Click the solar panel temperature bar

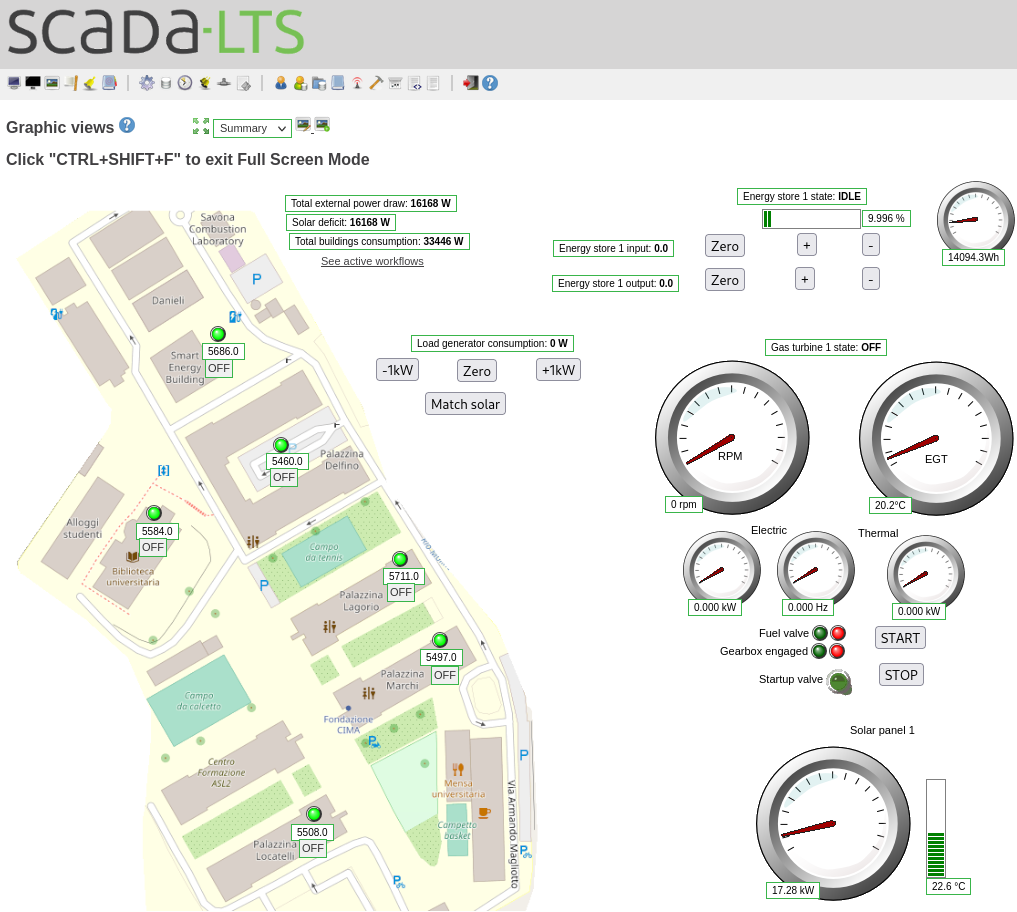coord(936,828)
